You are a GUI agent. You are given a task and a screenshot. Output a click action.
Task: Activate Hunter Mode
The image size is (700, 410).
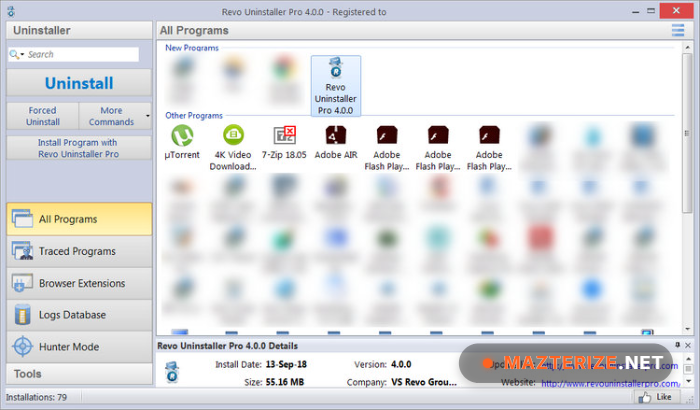(x=79, y=347)
